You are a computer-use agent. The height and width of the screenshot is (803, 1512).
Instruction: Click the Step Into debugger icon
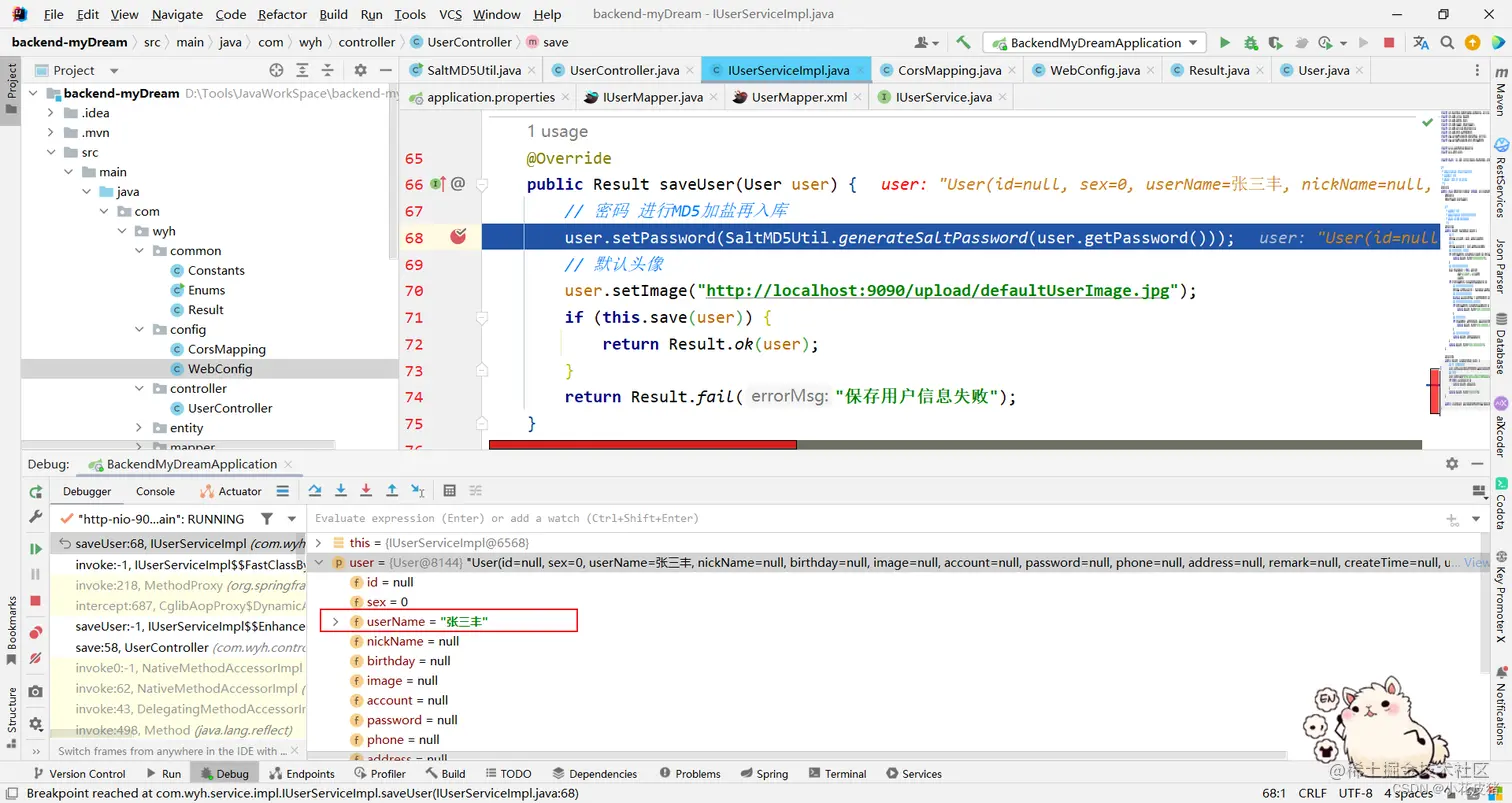click(x=340, y=490)
